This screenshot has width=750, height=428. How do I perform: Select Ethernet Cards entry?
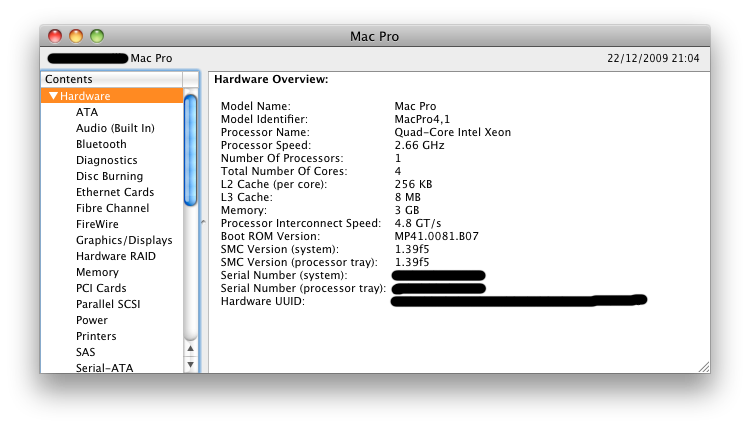[x=115, y=192]
